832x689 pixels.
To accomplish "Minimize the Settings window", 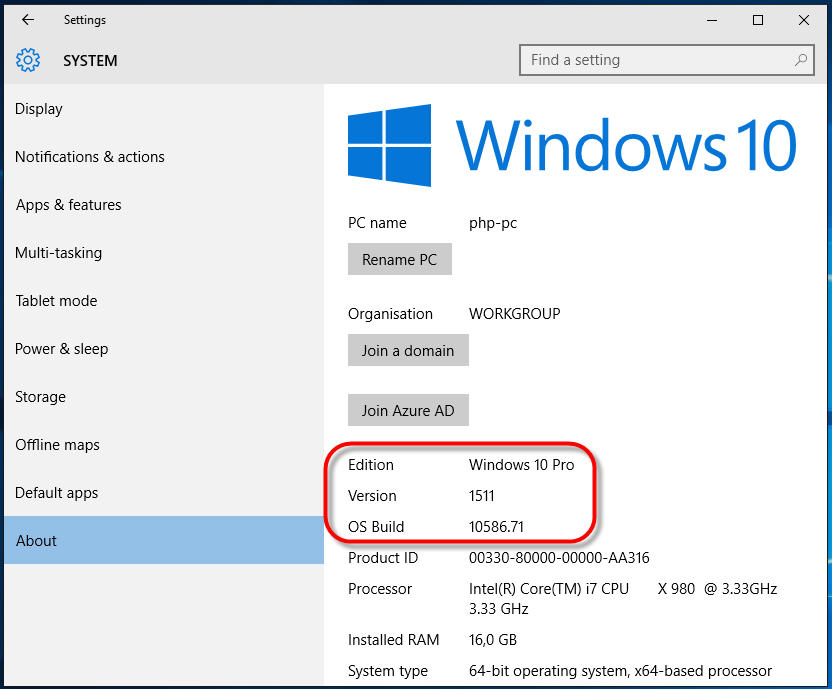I will 712,20.
